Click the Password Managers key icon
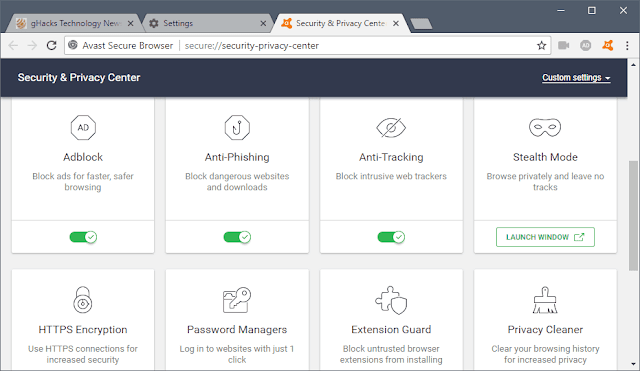Viewport: 640px width, 371px height. [x=237, y=300]
